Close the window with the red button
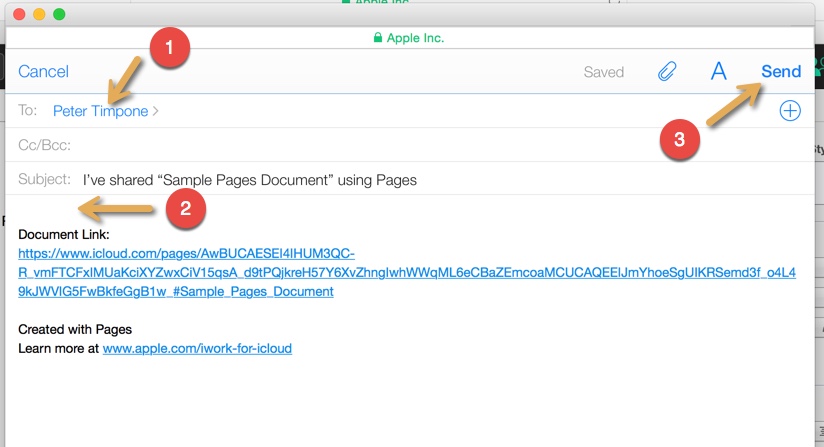824x447 pixels. pos(19,14)
